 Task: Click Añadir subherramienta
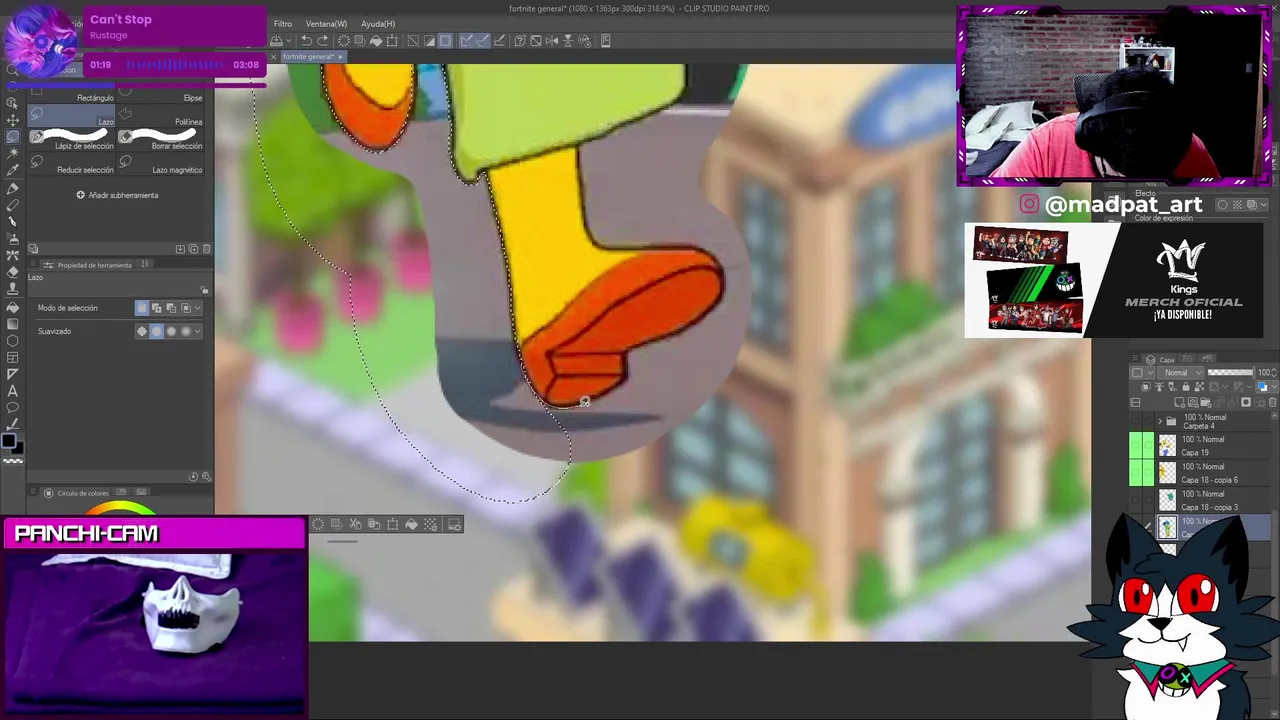point(118,195)
